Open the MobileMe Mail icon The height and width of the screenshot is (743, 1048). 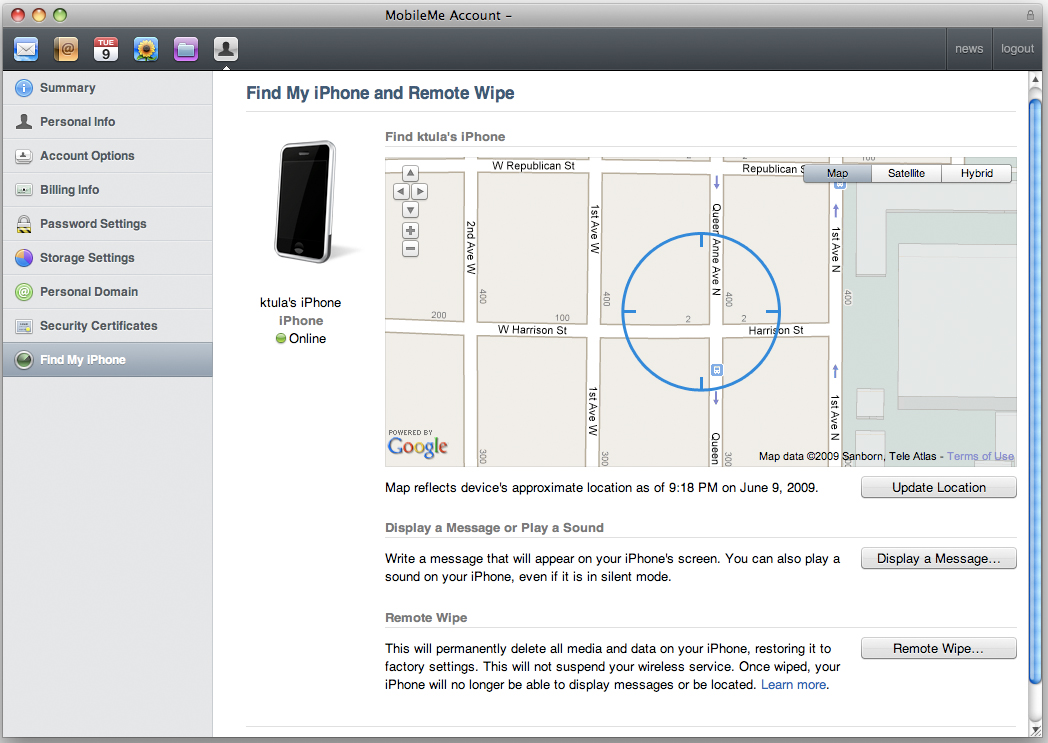(26, 49)
